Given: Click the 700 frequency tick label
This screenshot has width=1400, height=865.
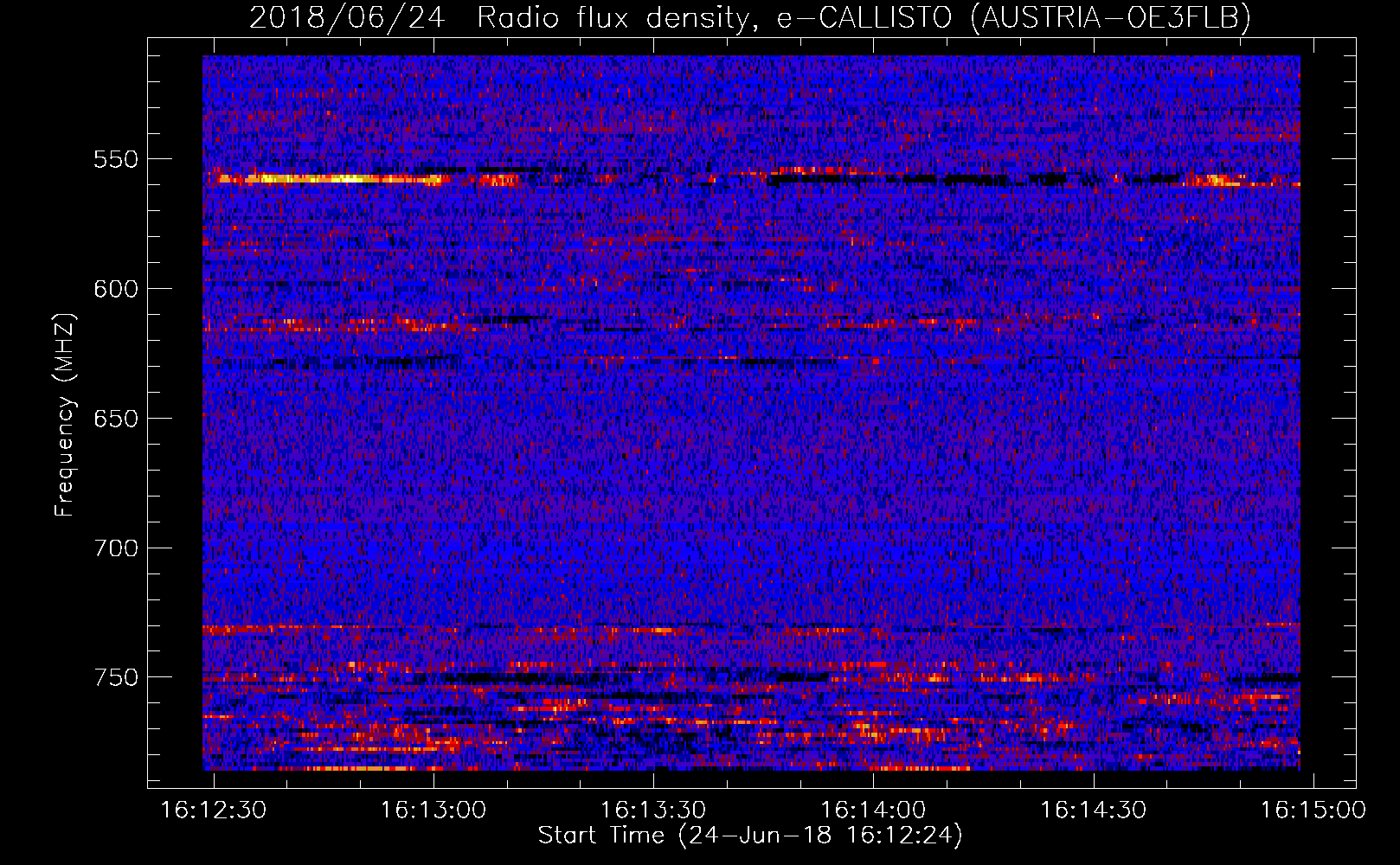Looking at the screenshot, I should 115,548.
